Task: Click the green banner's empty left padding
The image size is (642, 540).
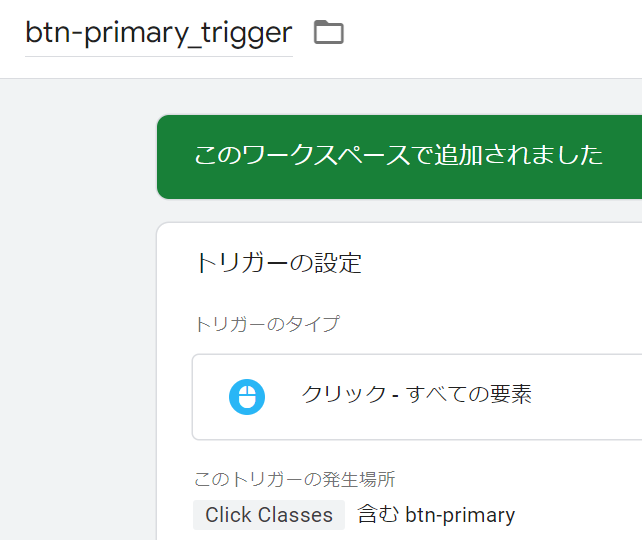Action: (174, 156)
